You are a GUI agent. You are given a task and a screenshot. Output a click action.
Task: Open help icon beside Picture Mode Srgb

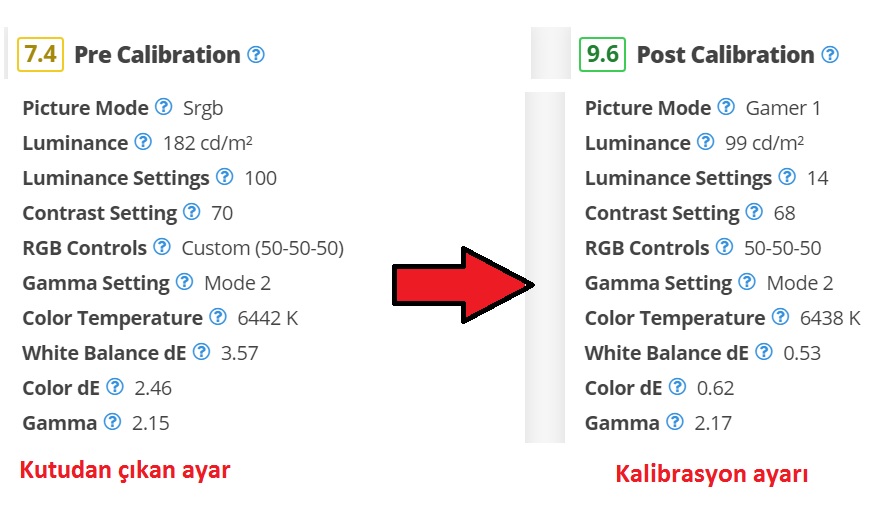click(x=164, y=106)
